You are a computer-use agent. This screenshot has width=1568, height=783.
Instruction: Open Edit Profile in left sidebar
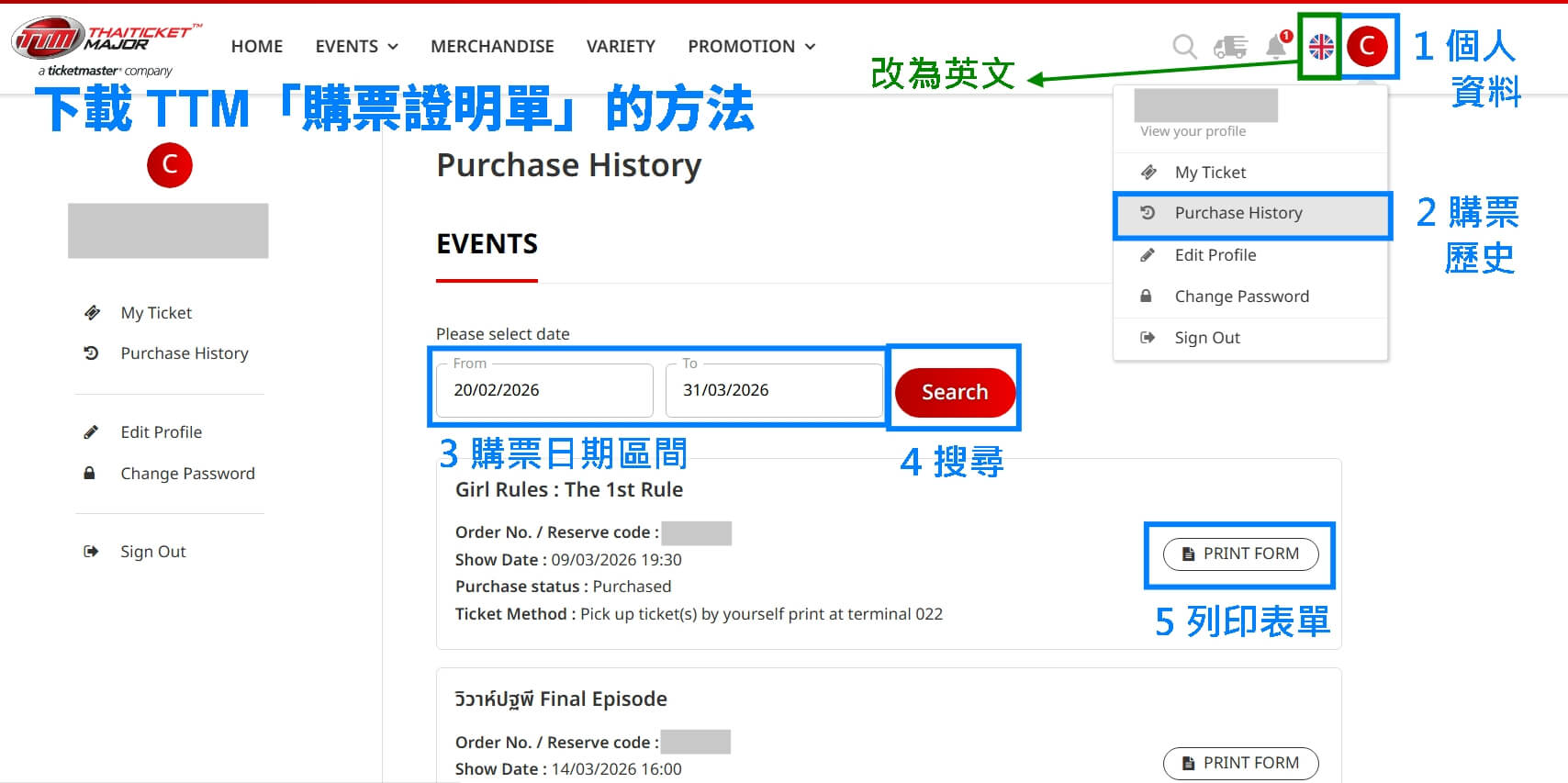(x=161, y=432)
